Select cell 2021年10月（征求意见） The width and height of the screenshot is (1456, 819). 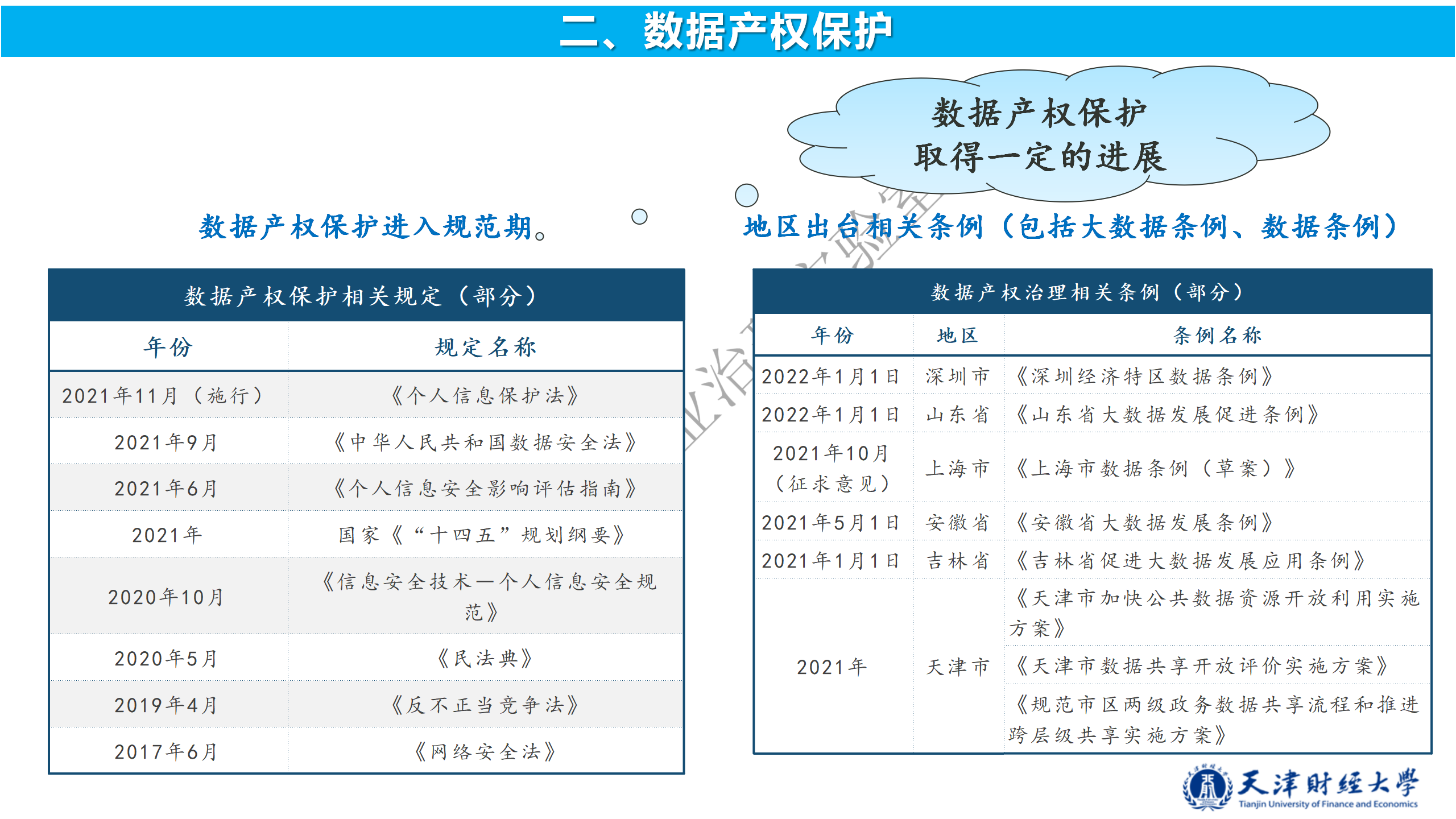point(834,468)
